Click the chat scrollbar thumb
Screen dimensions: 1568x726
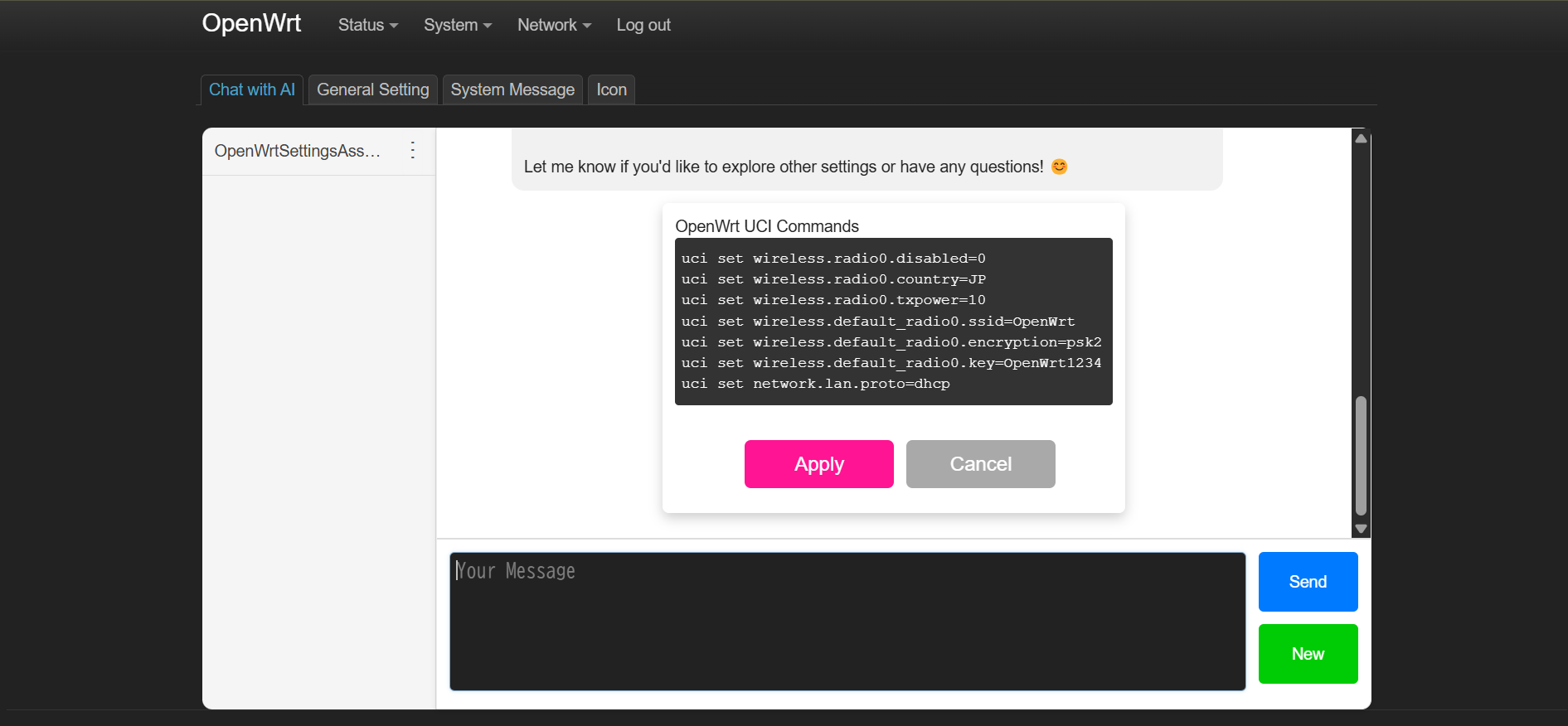tap(1361, 456)
